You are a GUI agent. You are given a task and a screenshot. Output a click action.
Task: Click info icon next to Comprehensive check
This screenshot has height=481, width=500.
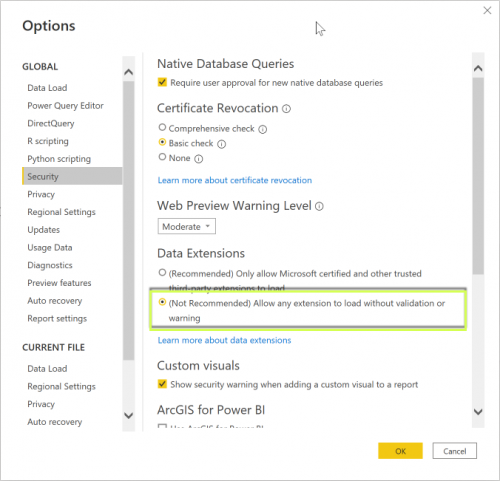263,129
